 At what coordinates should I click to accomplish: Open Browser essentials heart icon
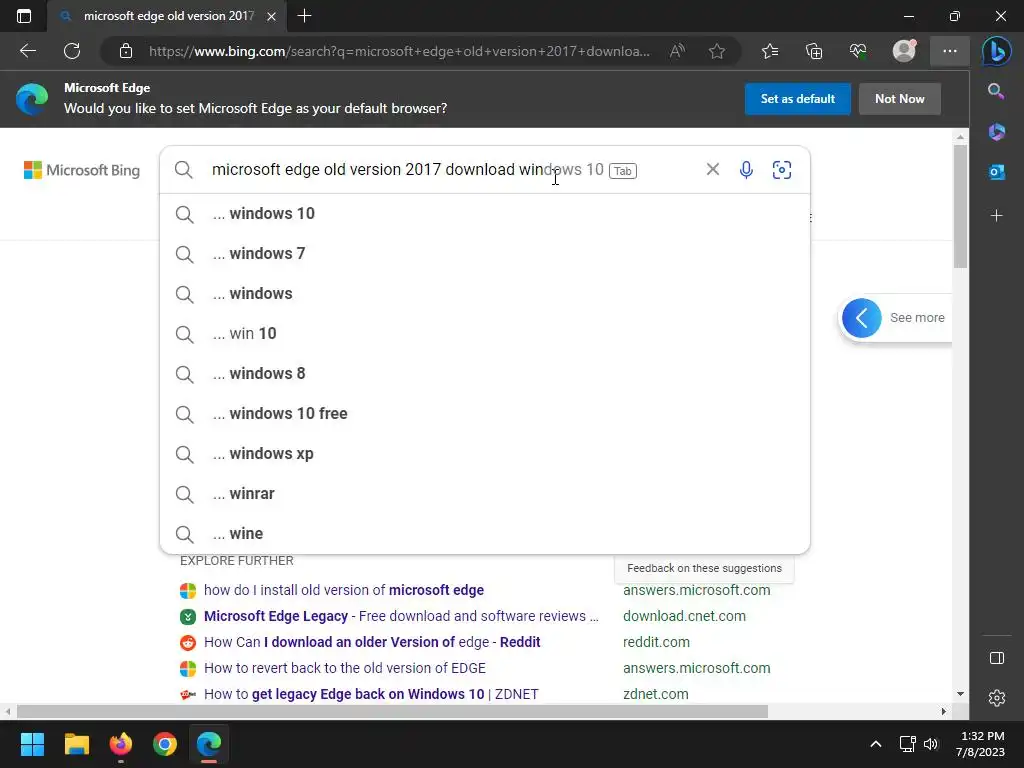click(x=857, y=51)
